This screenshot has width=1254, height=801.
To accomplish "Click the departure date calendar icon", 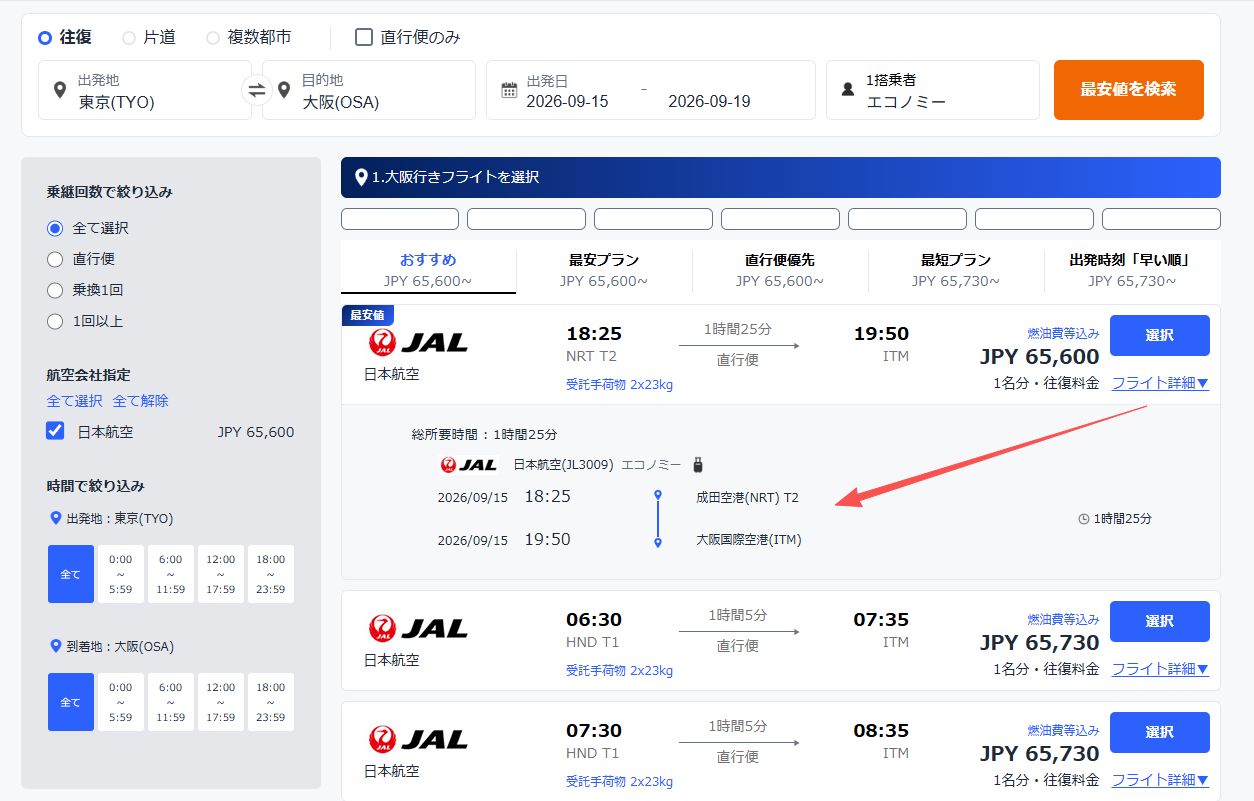I will pyautogui.click(x=509, y=90).
